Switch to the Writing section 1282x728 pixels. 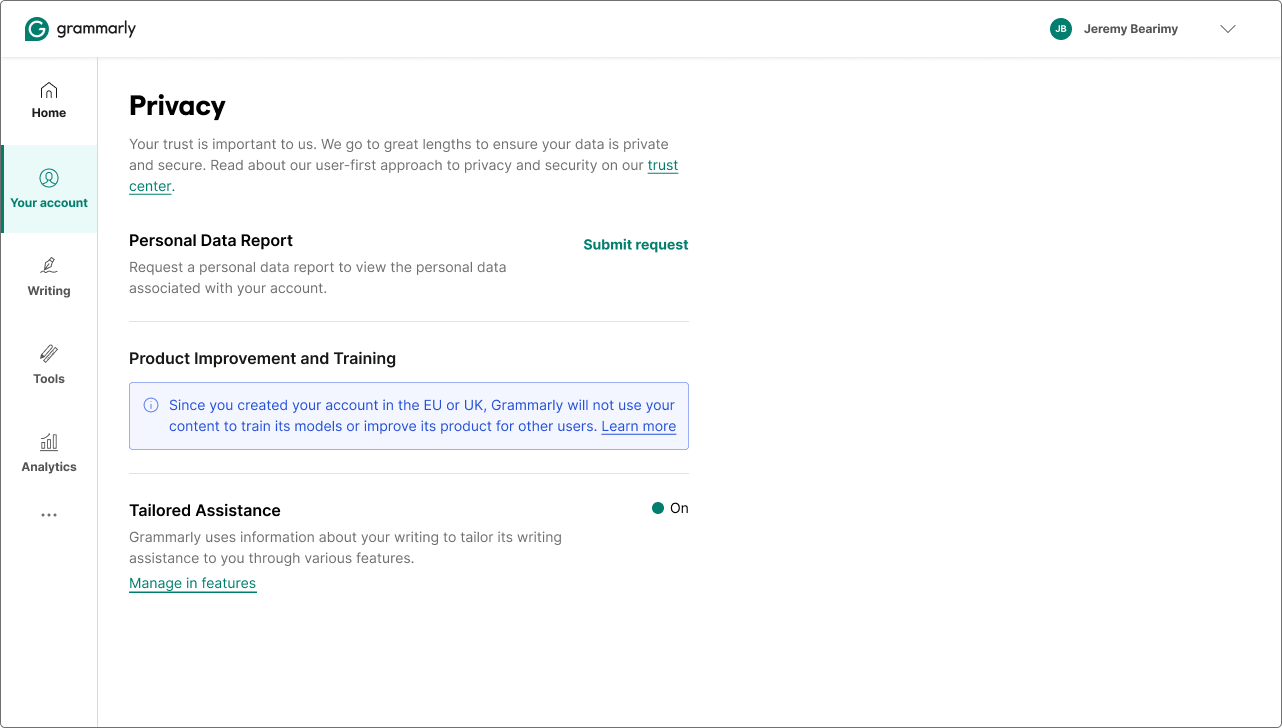48,278
